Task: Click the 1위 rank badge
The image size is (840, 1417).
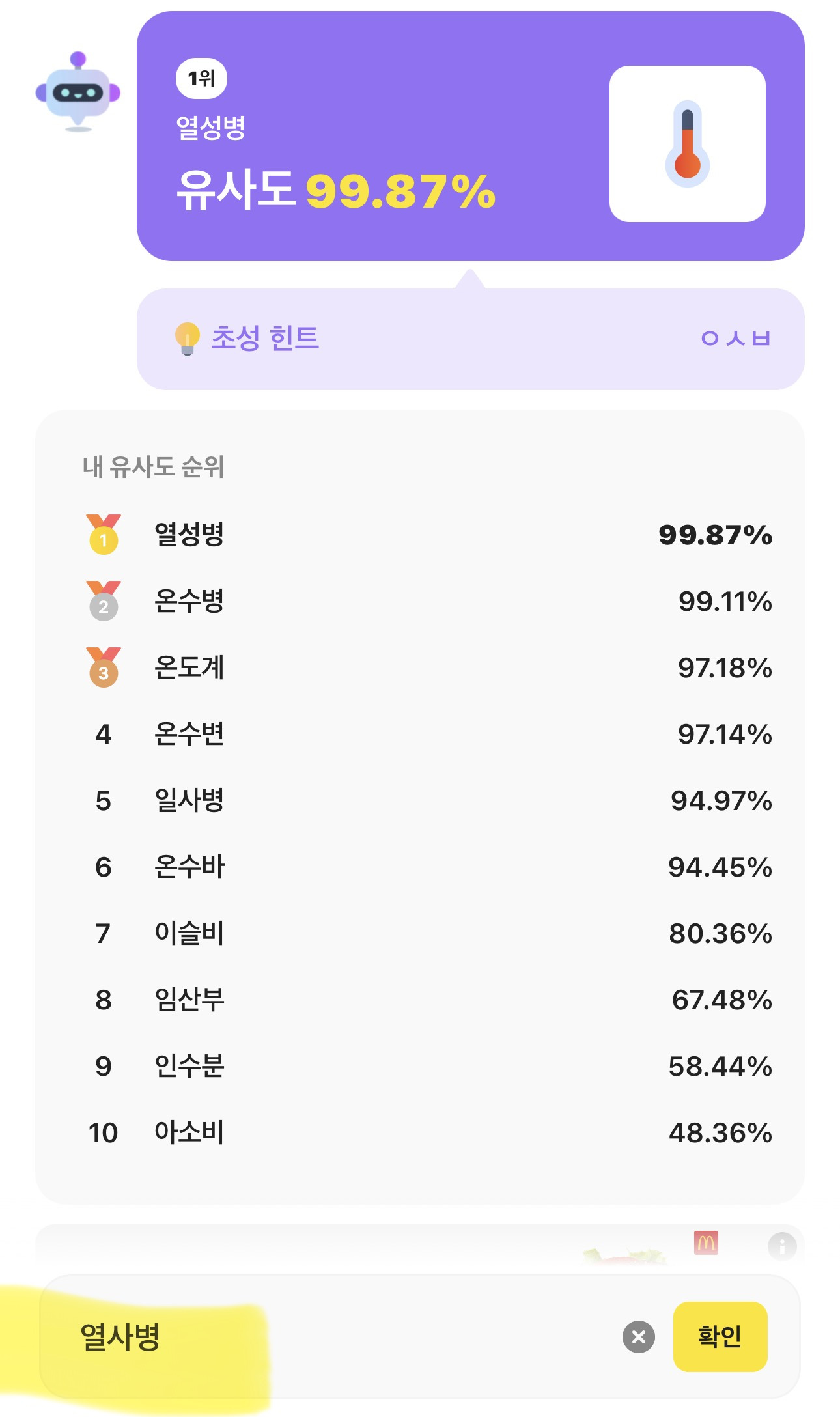Action: (x=201, y=79)
